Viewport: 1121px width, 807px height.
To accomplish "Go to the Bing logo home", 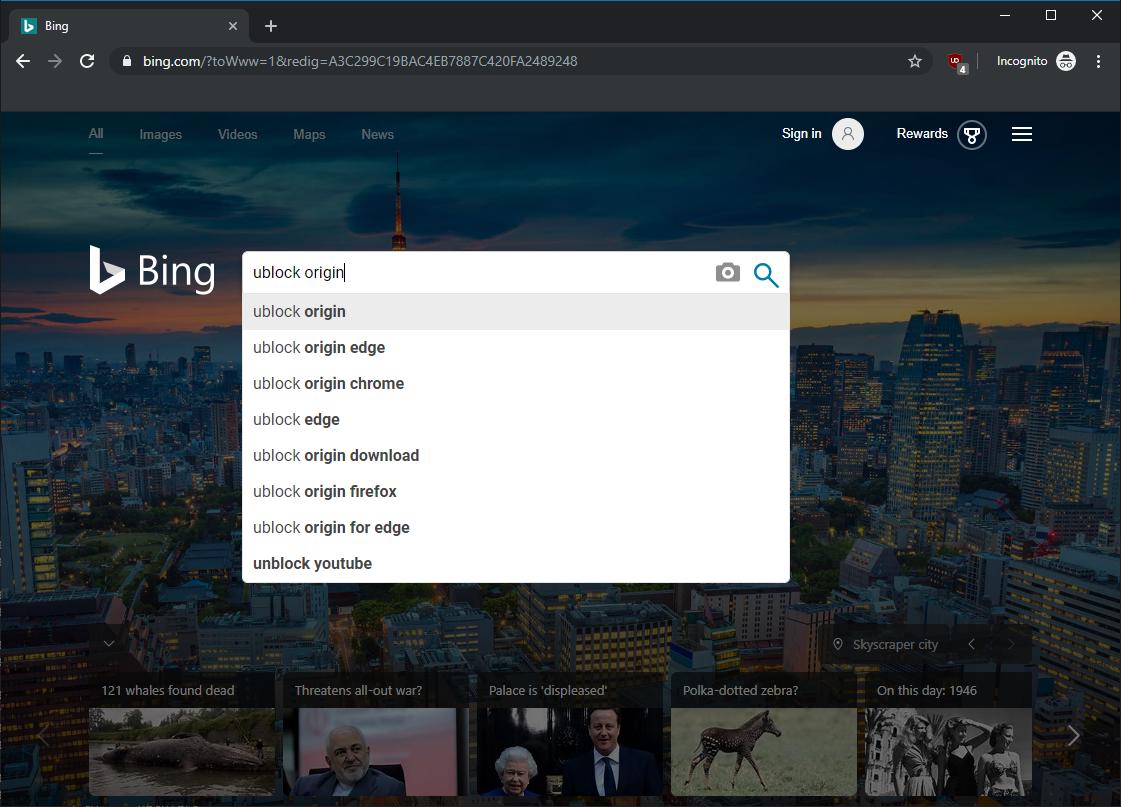I will pos(152,270).
